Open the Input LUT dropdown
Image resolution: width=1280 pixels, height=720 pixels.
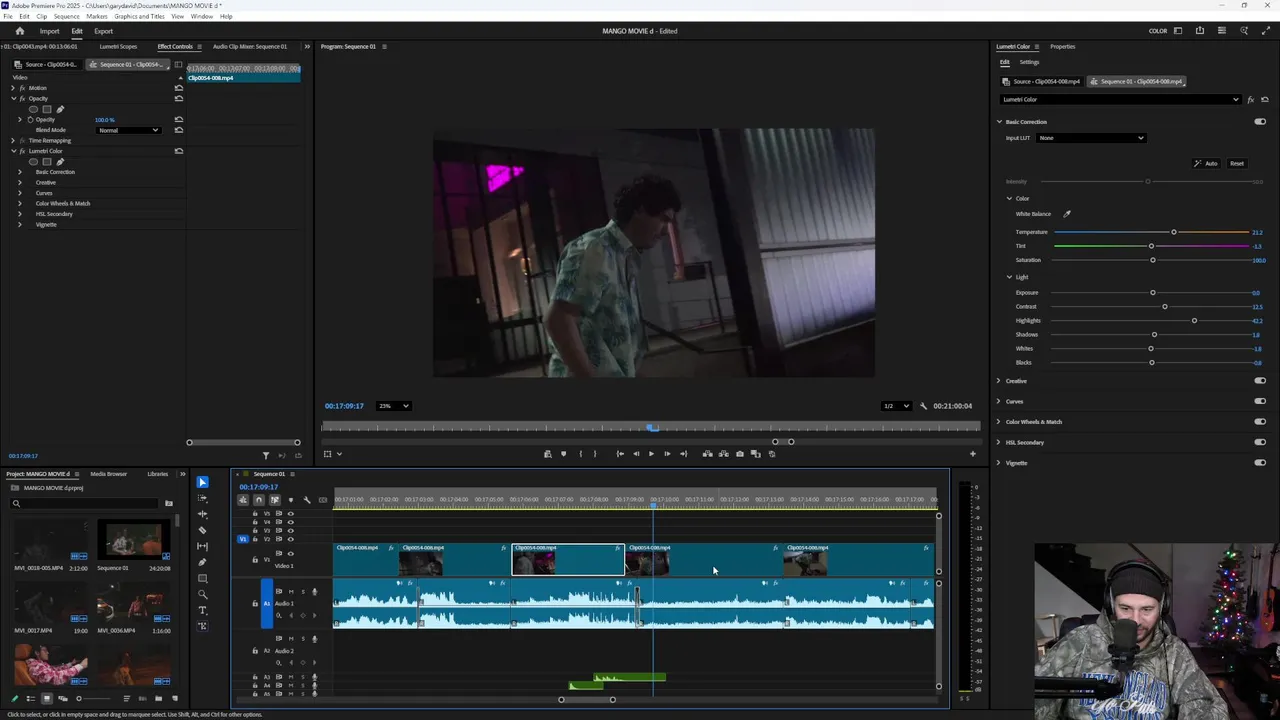(x=1091, y=138)
